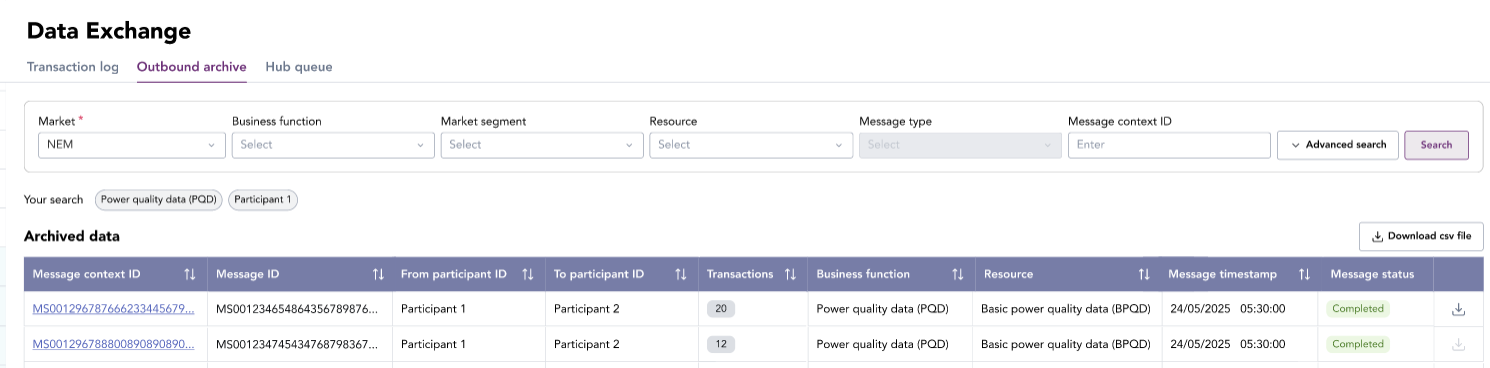Open the Market NEM dropdown

[131, 145]
